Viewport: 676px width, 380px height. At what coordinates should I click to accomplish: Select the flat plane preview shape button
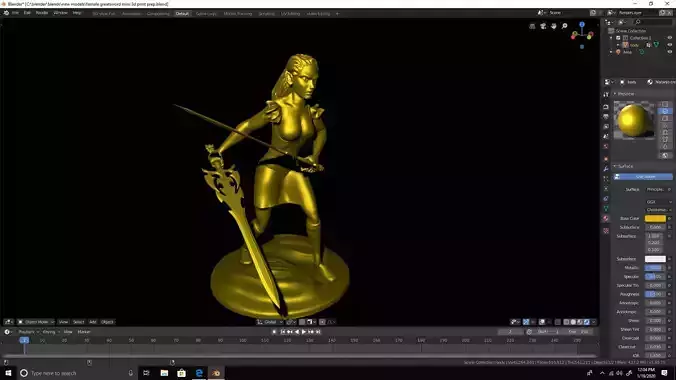[665, 104]
